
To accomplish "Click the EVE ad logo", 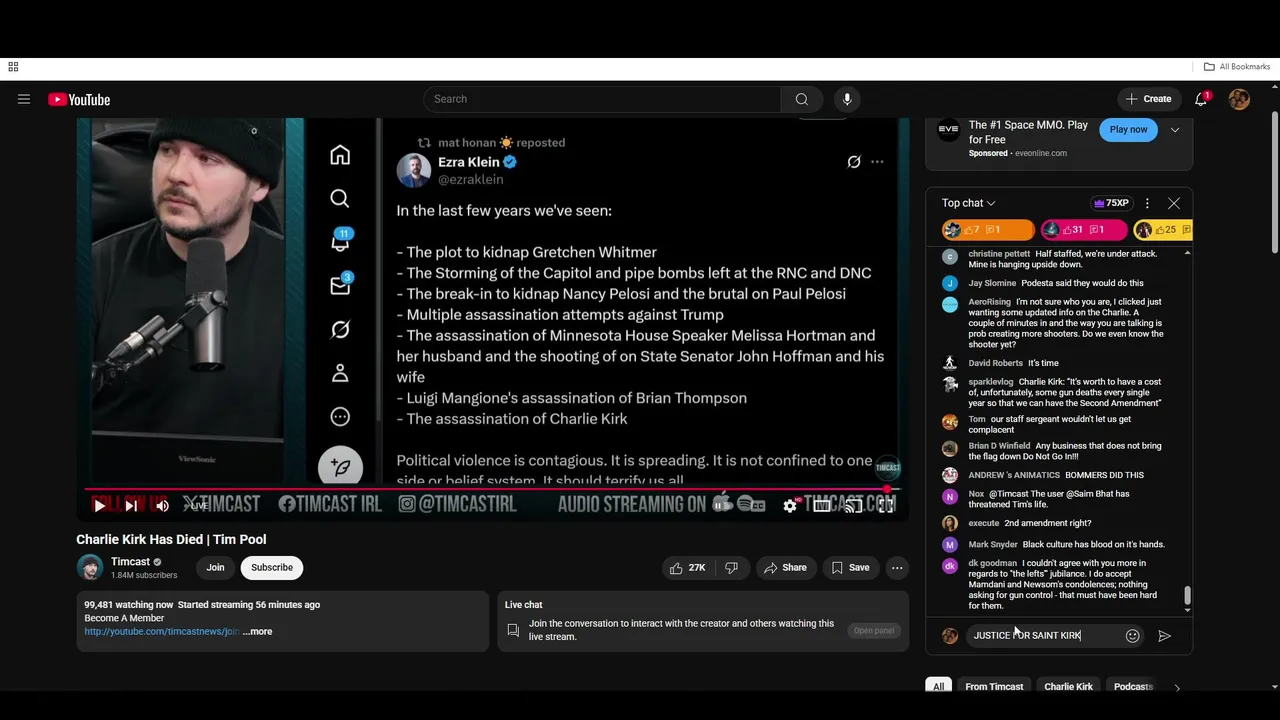I will (x=948, y=129).
